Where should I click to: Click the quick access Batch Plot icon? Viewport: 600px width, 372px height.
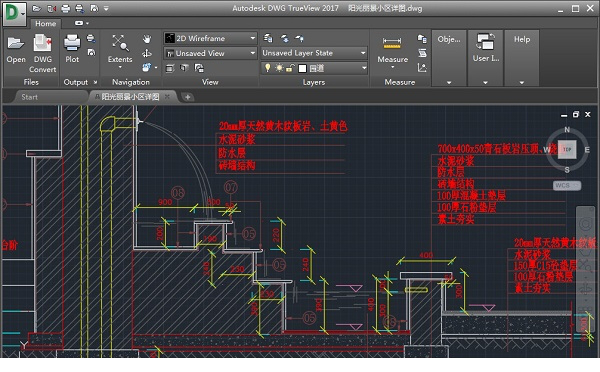[80, 8]
